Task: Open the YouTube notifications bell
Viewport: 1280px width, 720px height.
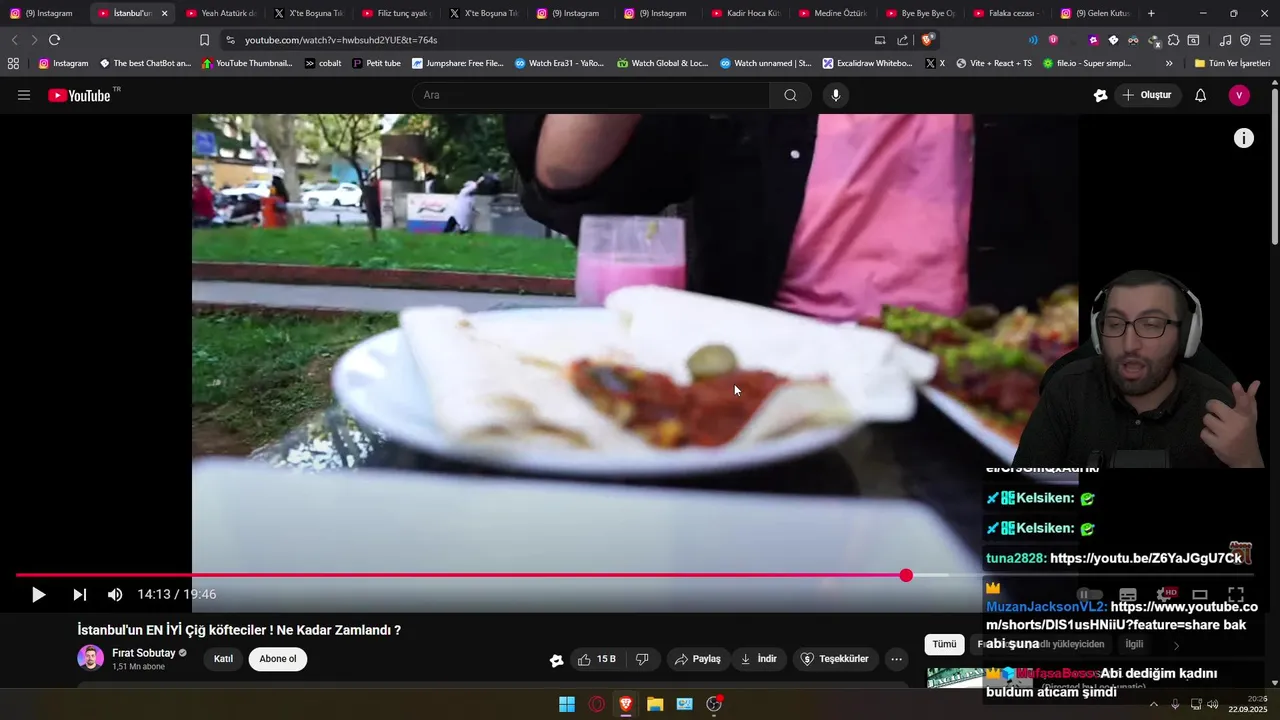Action: pos(1200,95)
